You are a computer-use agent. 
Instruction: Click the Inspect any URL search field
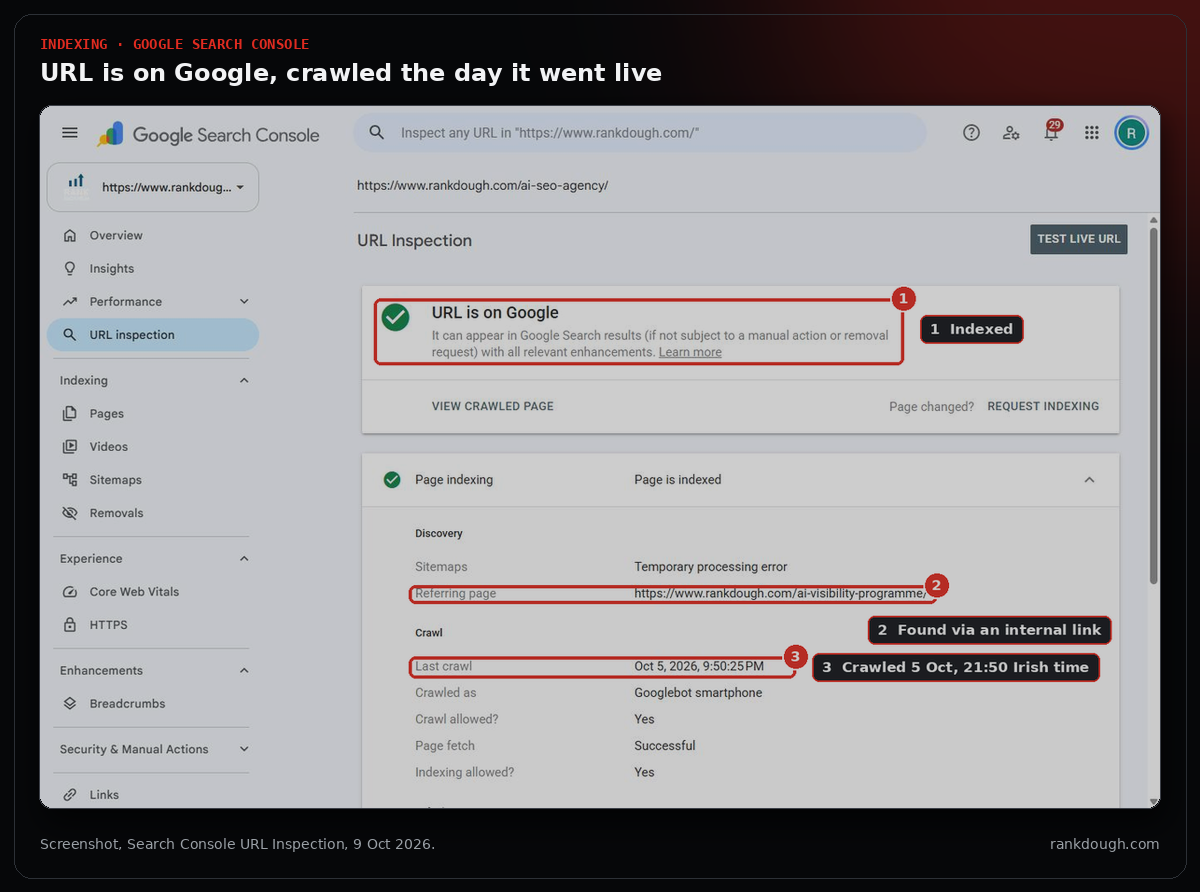pos(640,133)
